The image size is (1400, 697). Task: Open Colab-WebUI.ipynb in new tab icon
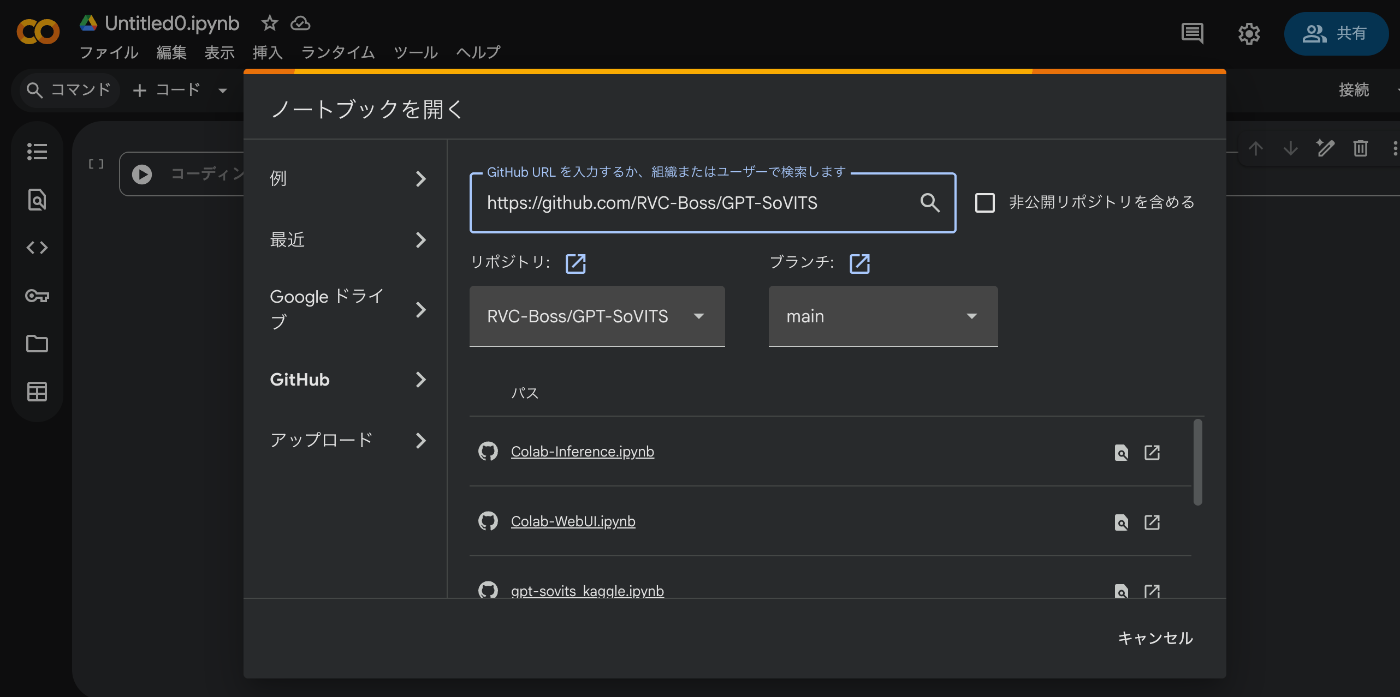tap(1152, 522)
